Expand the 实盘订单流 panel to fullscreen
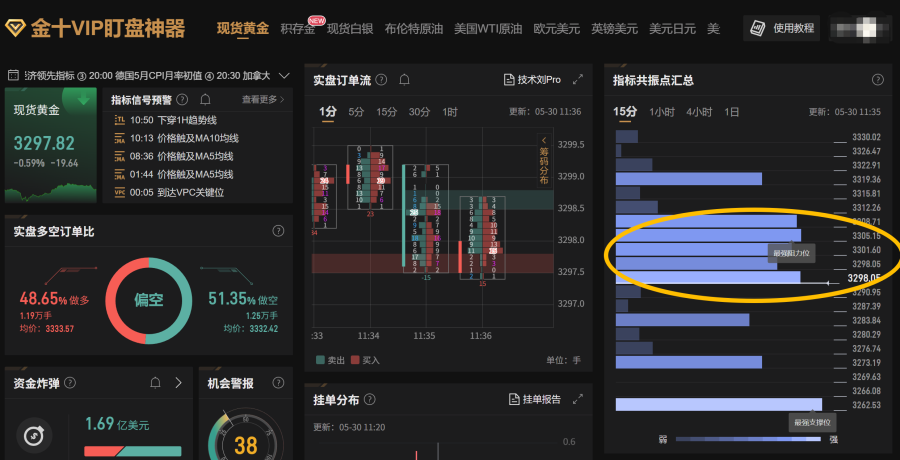This screenshot has width=900, height=460. click(578, 80)
